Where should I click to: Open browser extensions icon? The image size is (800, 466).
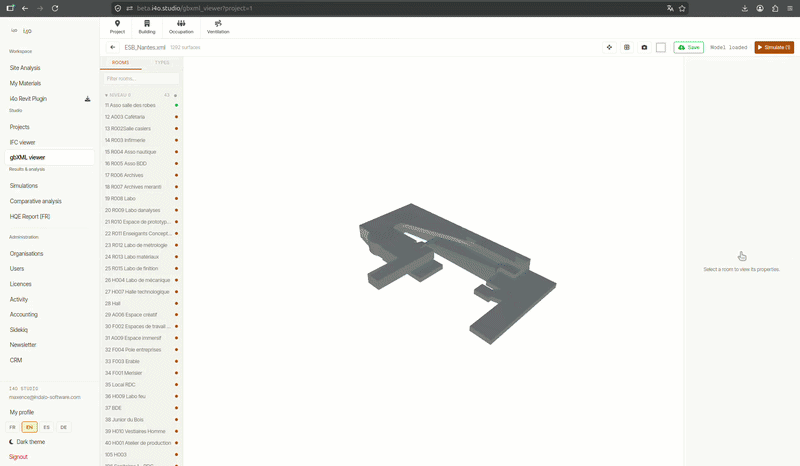pyautogui.click(x=775, y=8)
